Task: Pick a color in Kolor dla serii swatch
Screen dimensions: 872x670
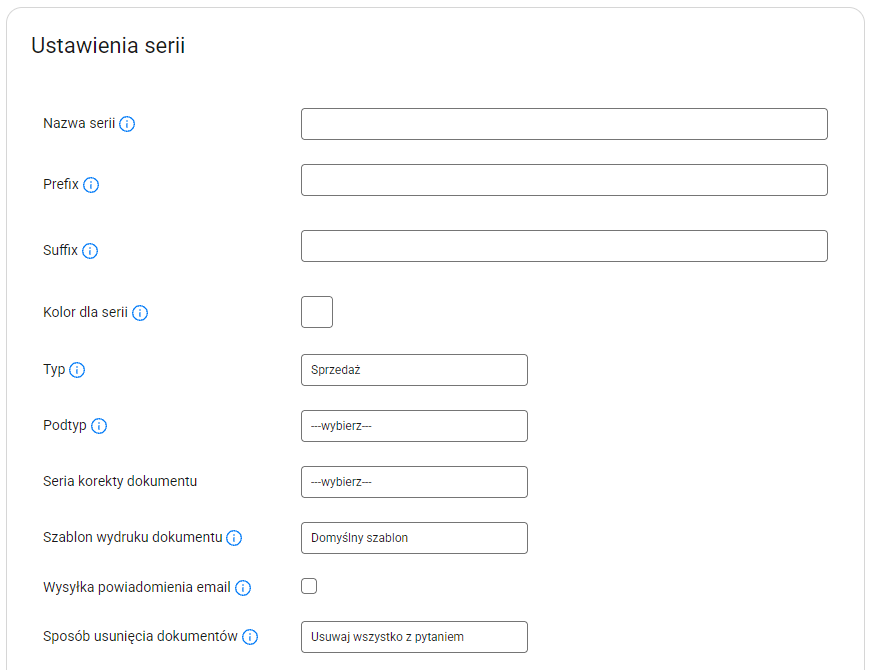Action: pyautogui.click(x=317, y=312)
